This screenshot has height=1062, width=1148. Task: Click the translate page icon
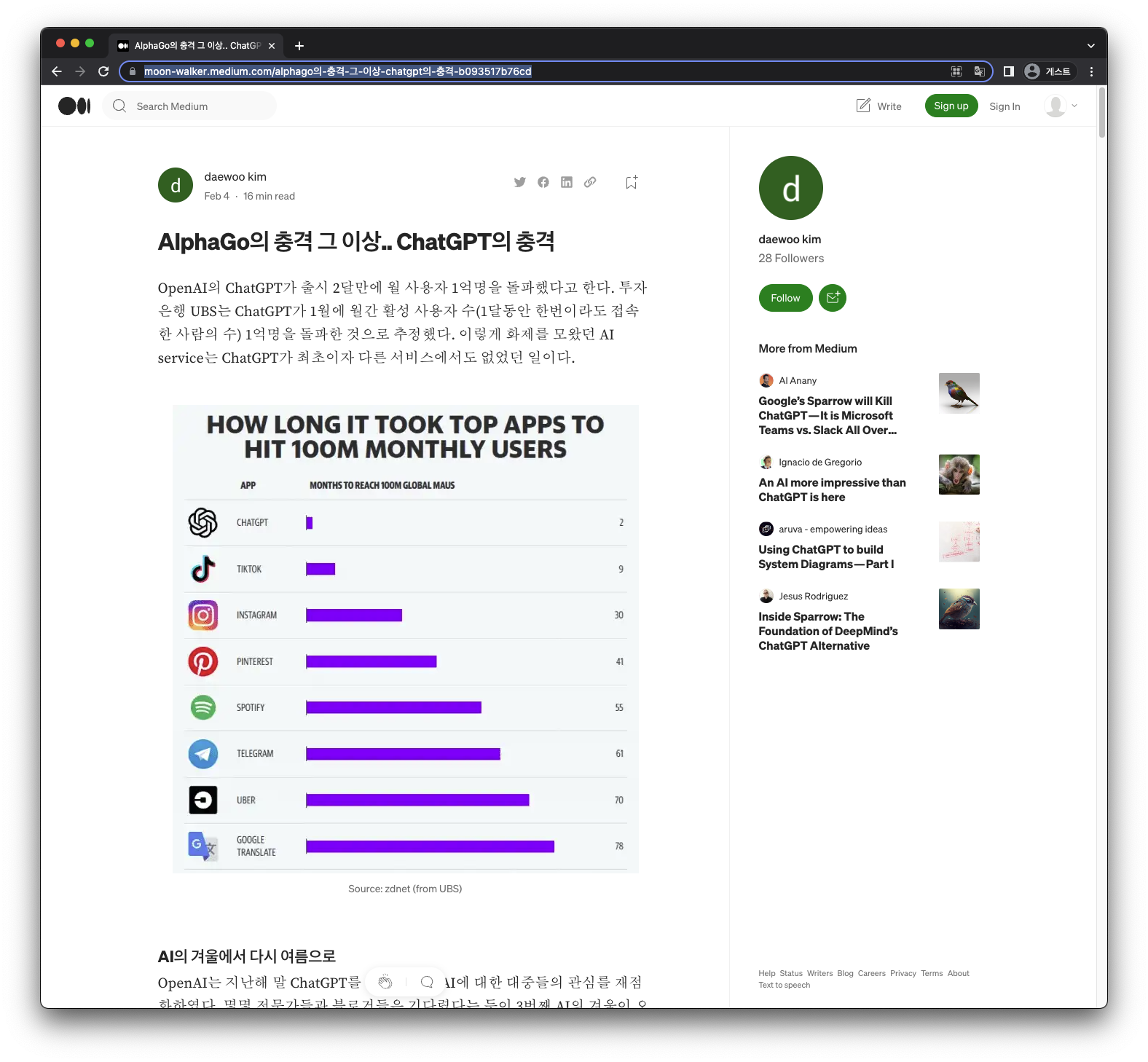979,71
